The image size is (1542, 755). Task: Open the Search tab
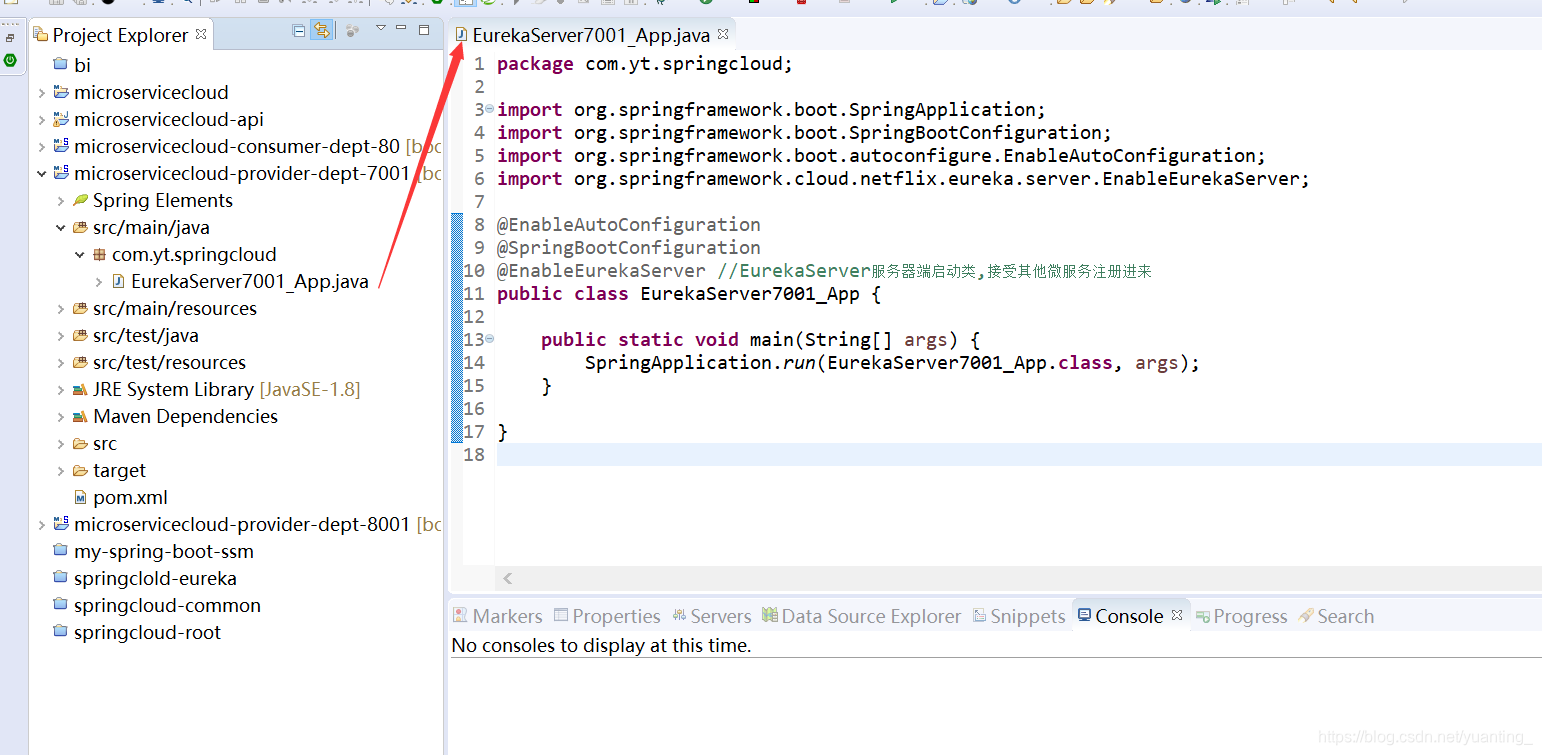pos(1336,616)
